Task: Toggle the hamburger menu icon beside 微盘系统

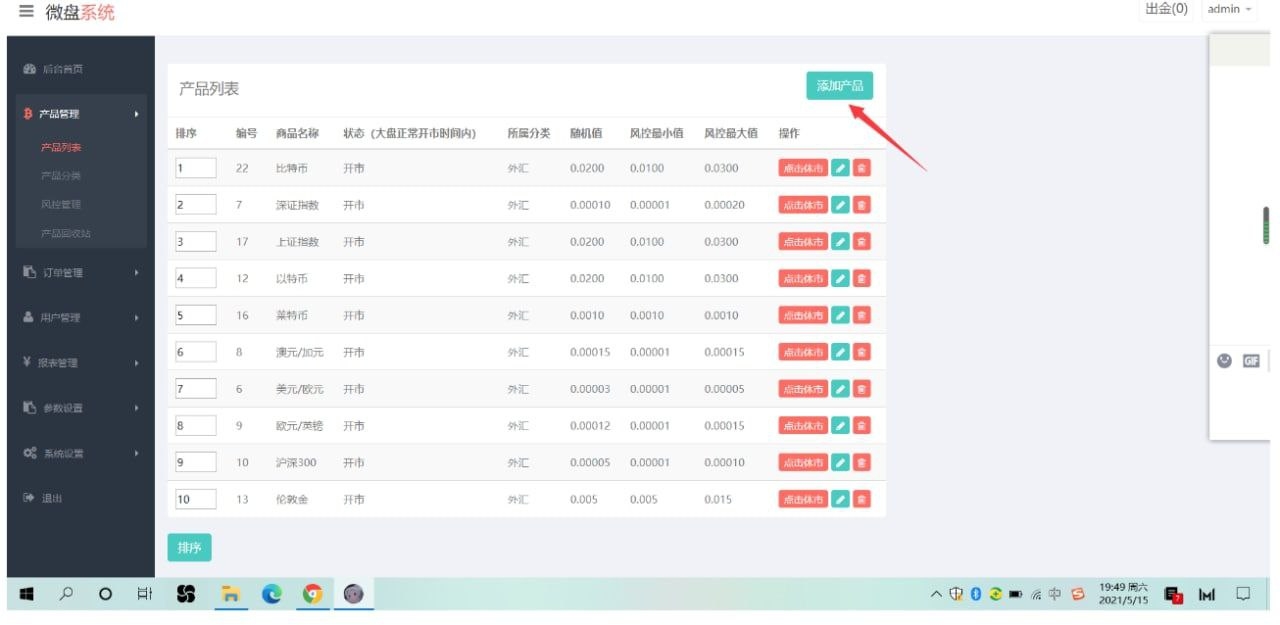Action: coord(26,12)
